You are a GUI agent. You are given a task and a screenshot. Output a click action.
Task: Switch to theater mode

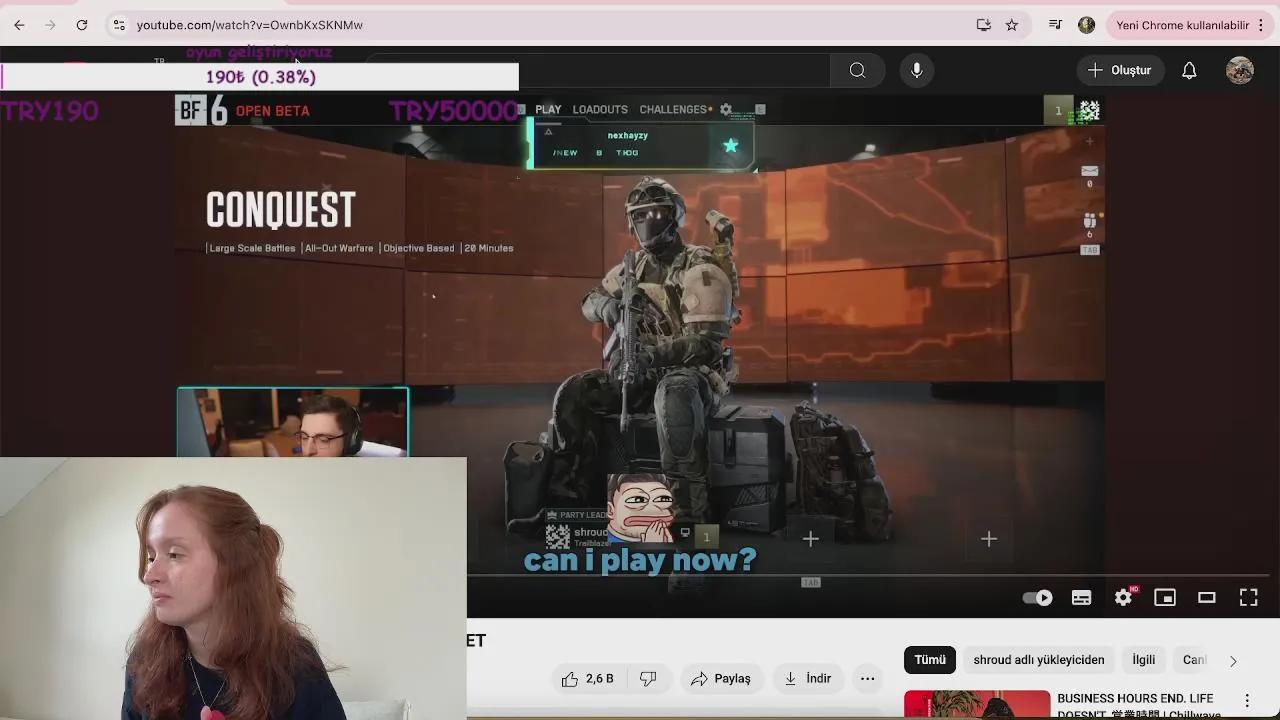[x=1207, y=598]
